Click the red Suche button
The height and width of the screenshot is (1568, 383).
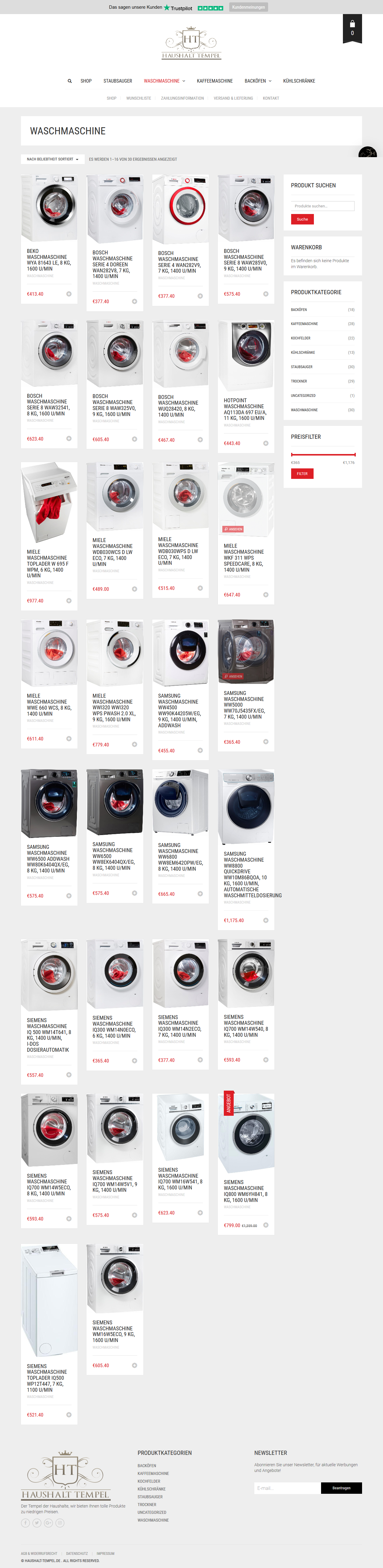[302, 219]
